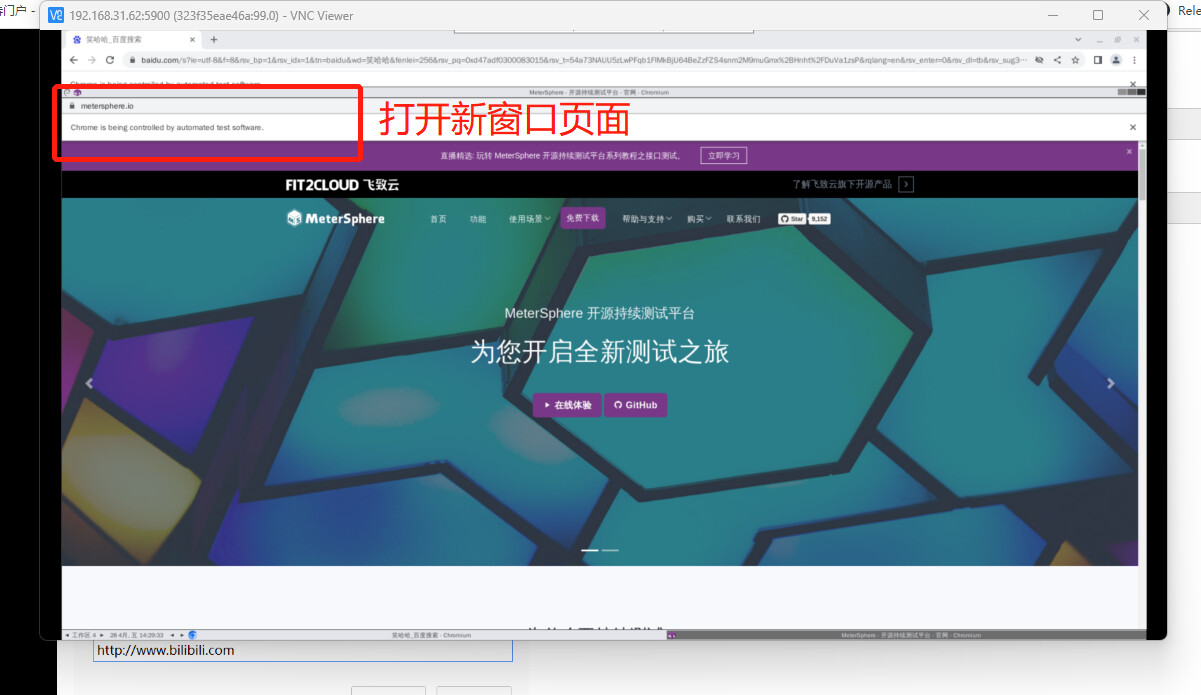Click the baidu.com address bar URL
Screen dimensions: 1201x695
pos(584,60)
